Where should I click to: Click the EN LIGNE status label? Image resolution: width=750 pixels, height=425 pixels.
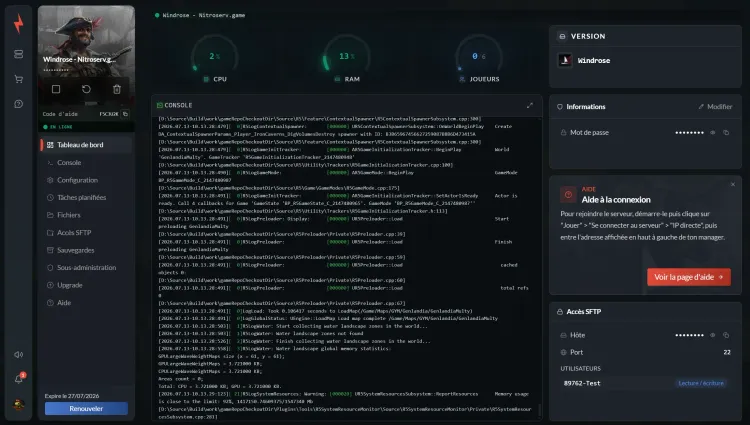tap(61, 127)
